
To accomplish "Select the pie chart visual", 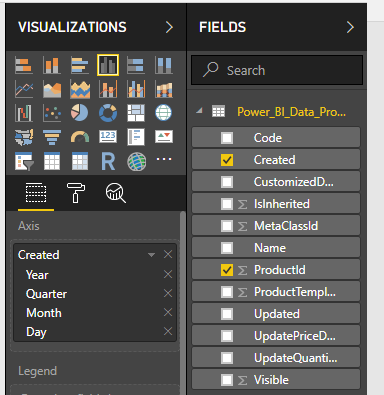I will (80, 113).
